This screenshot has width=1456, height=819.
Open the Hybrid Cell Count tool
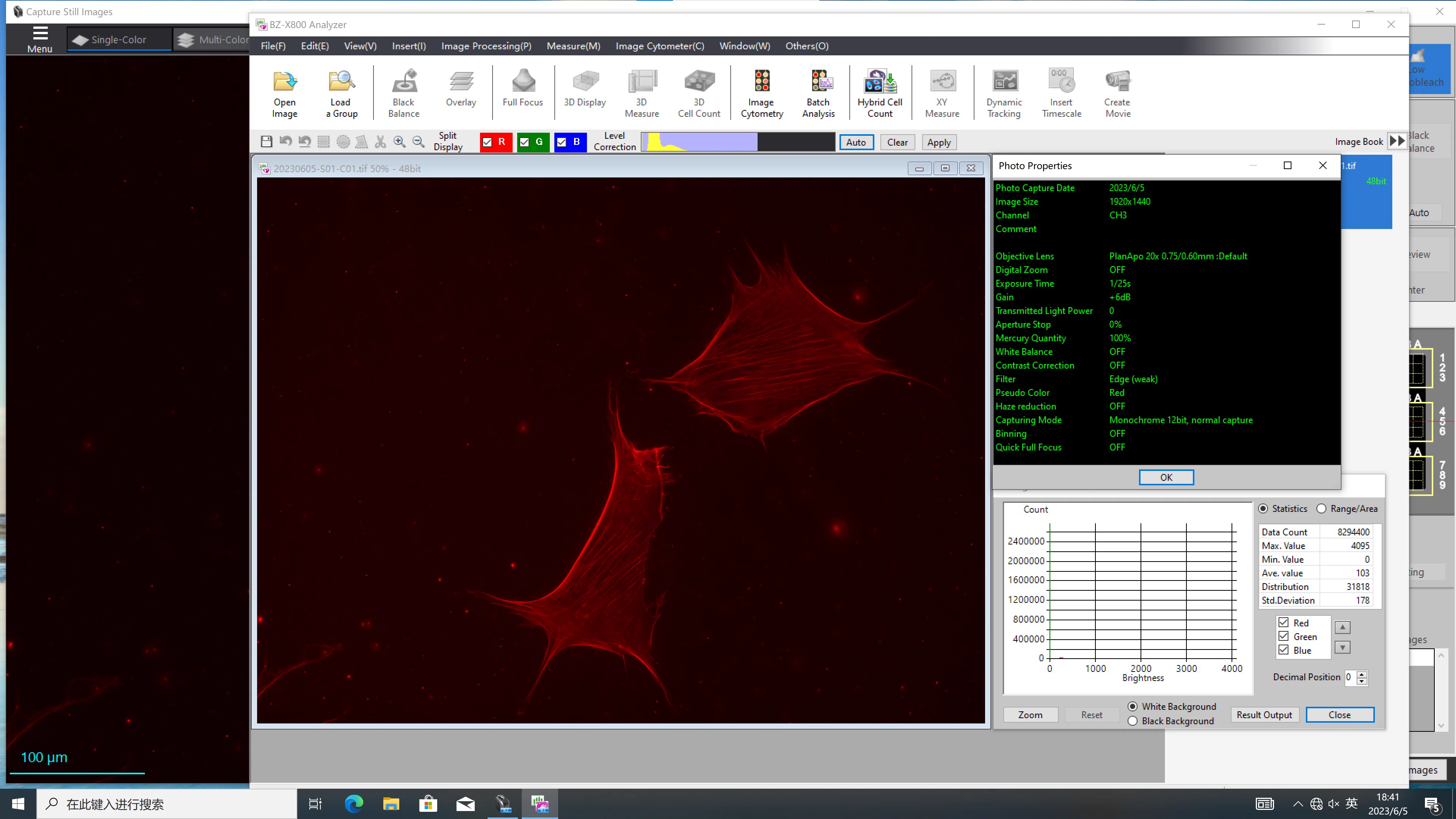pos(880,93)
